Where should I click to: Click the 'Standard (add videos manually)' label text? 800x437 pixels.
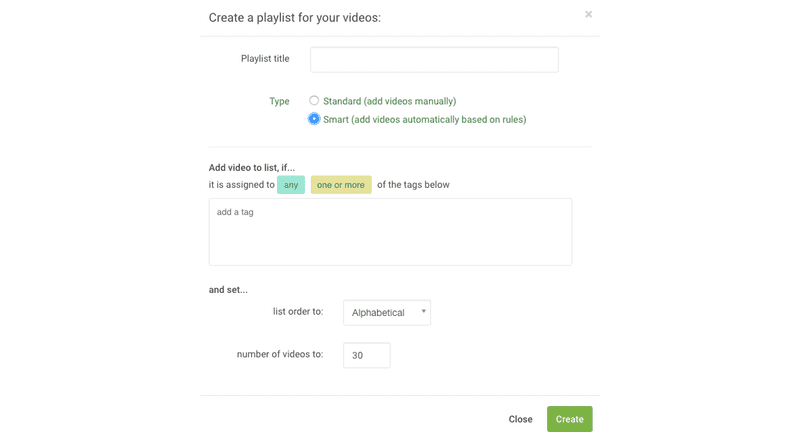[389, 101]
